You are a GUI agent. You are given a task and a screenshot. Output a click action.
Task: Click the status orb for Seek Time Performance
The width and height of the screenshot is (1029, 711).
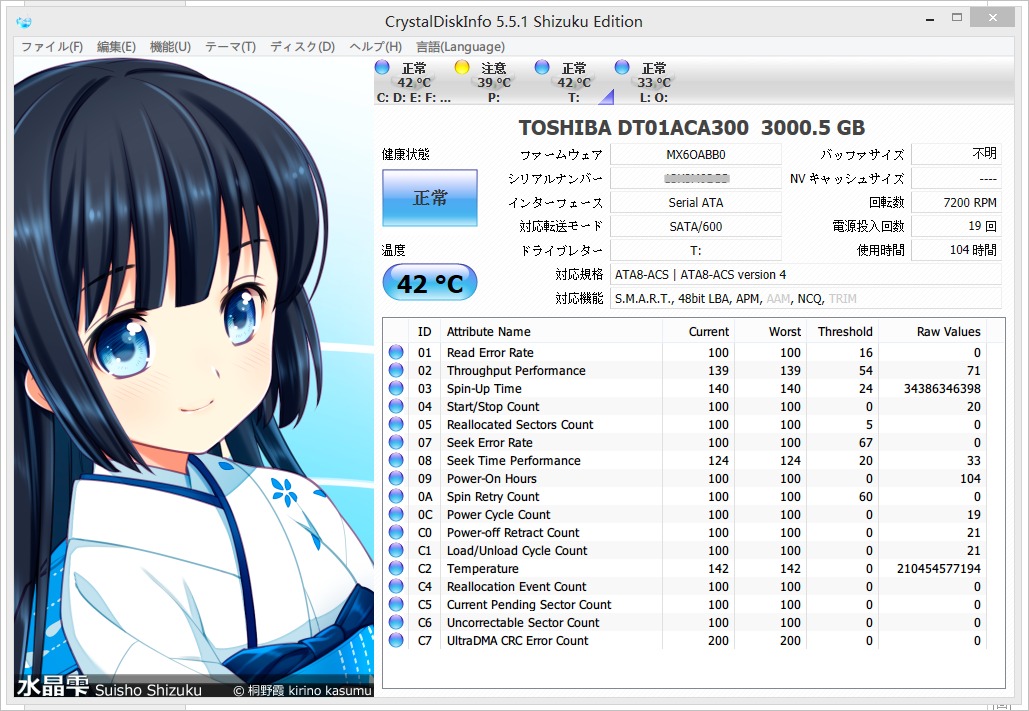pos(396,461)
